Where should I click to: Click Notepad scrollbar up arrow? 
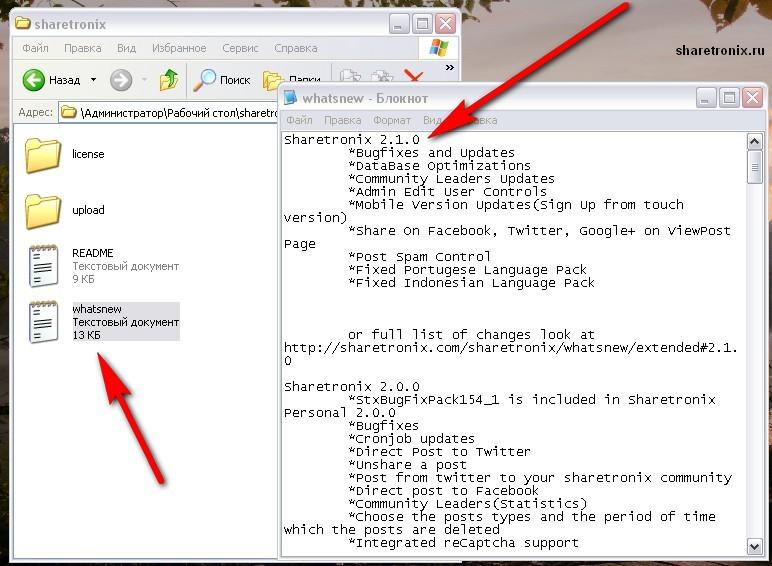(x=754, y=142)
